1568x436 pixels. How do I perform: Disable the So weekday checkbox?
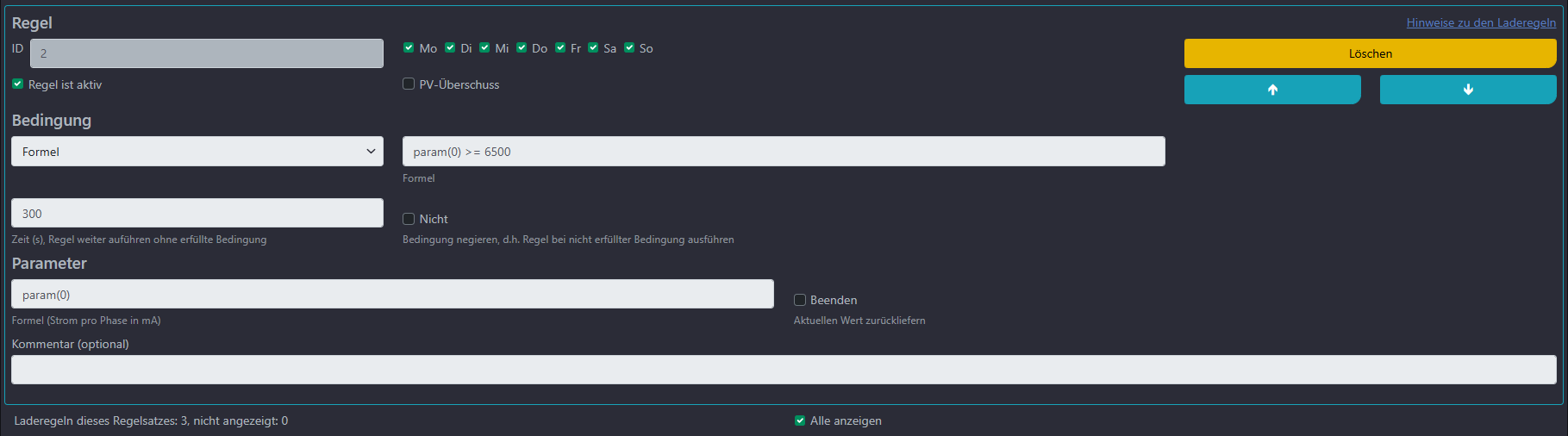click(629, 47)
